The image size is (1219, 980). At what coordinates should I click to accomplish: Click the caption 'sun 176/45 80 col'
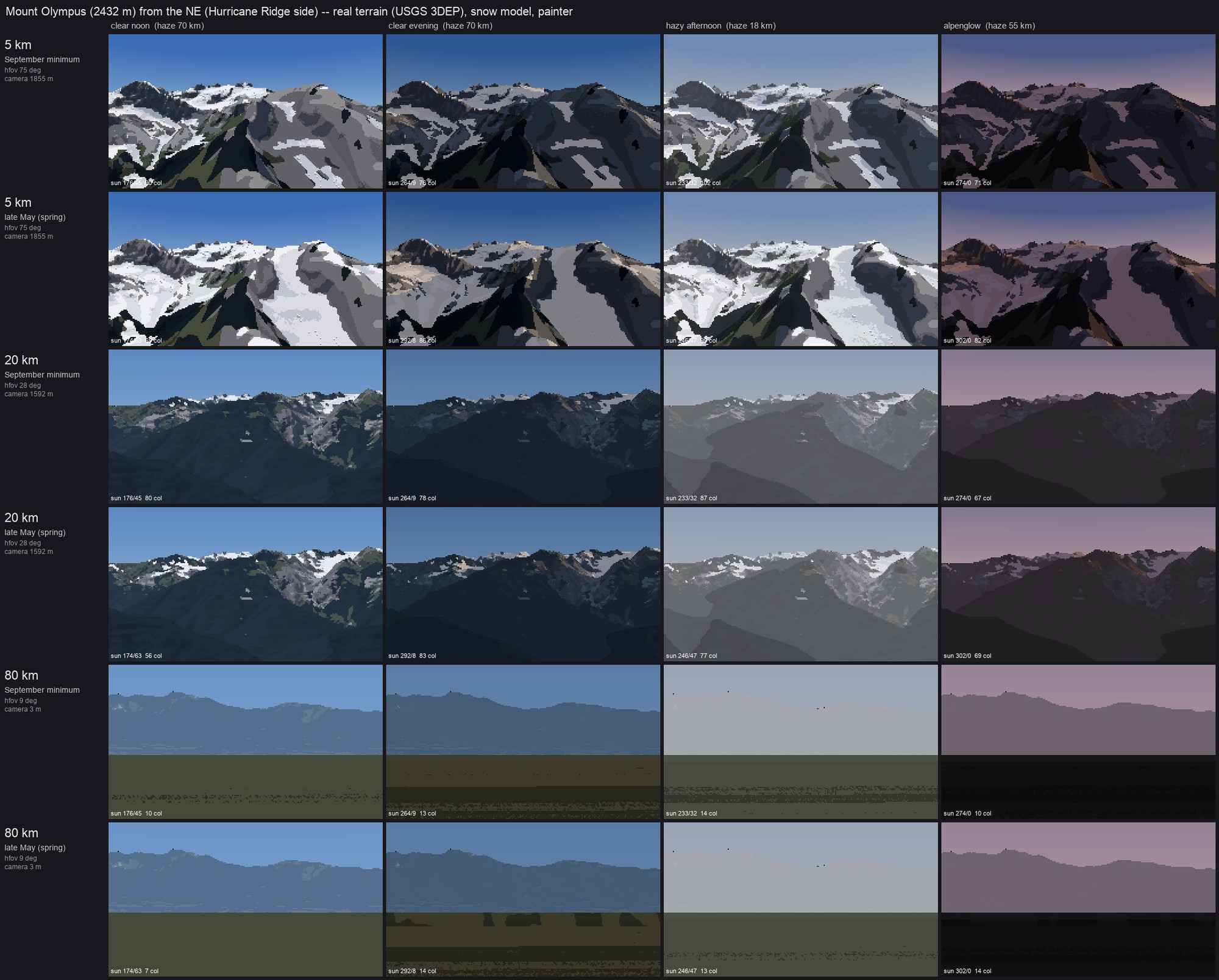[x=137, y=499]
